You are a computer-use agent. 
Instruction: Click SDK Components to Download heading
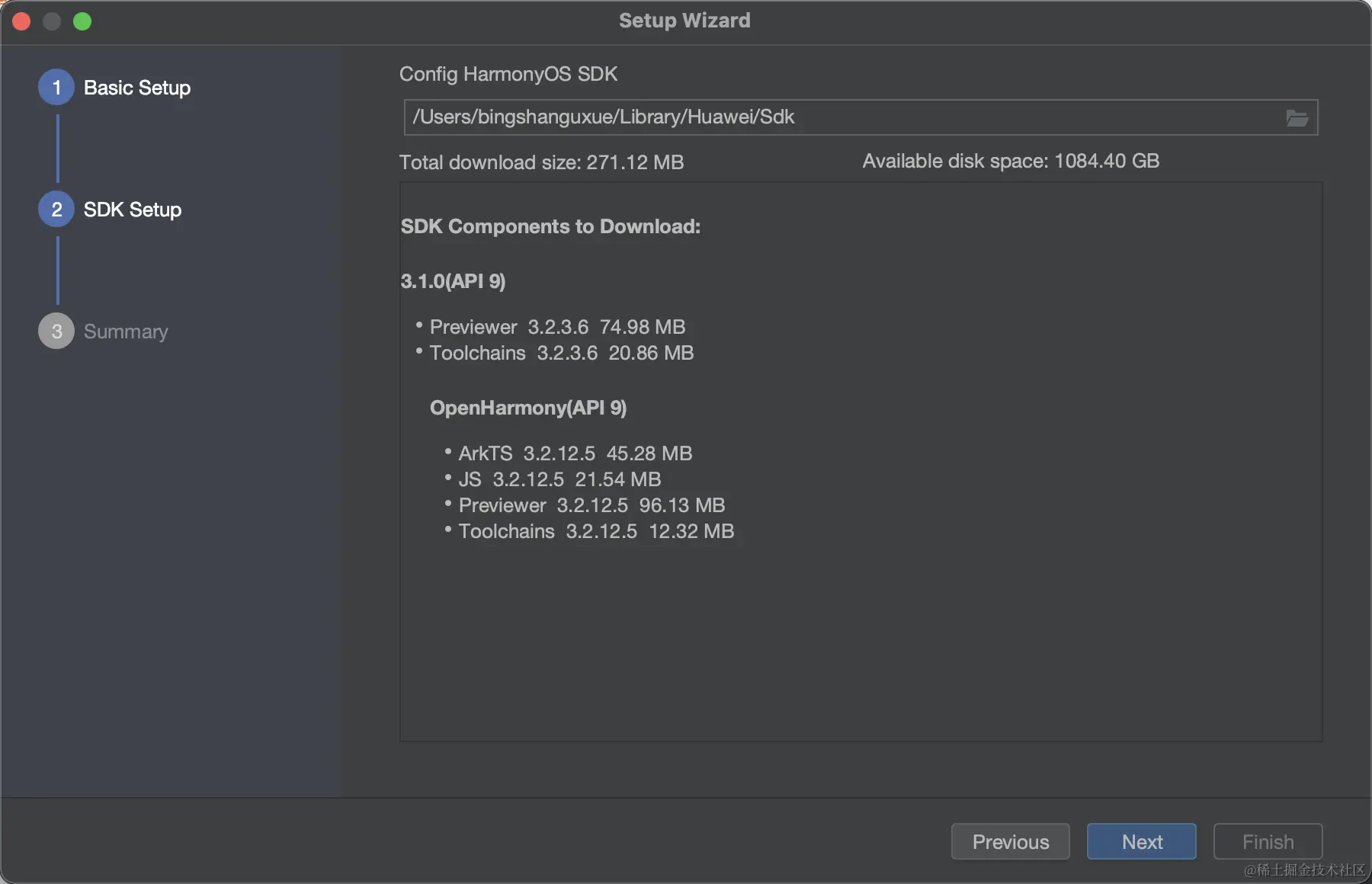pyautogui.click(x=550, y=226)
